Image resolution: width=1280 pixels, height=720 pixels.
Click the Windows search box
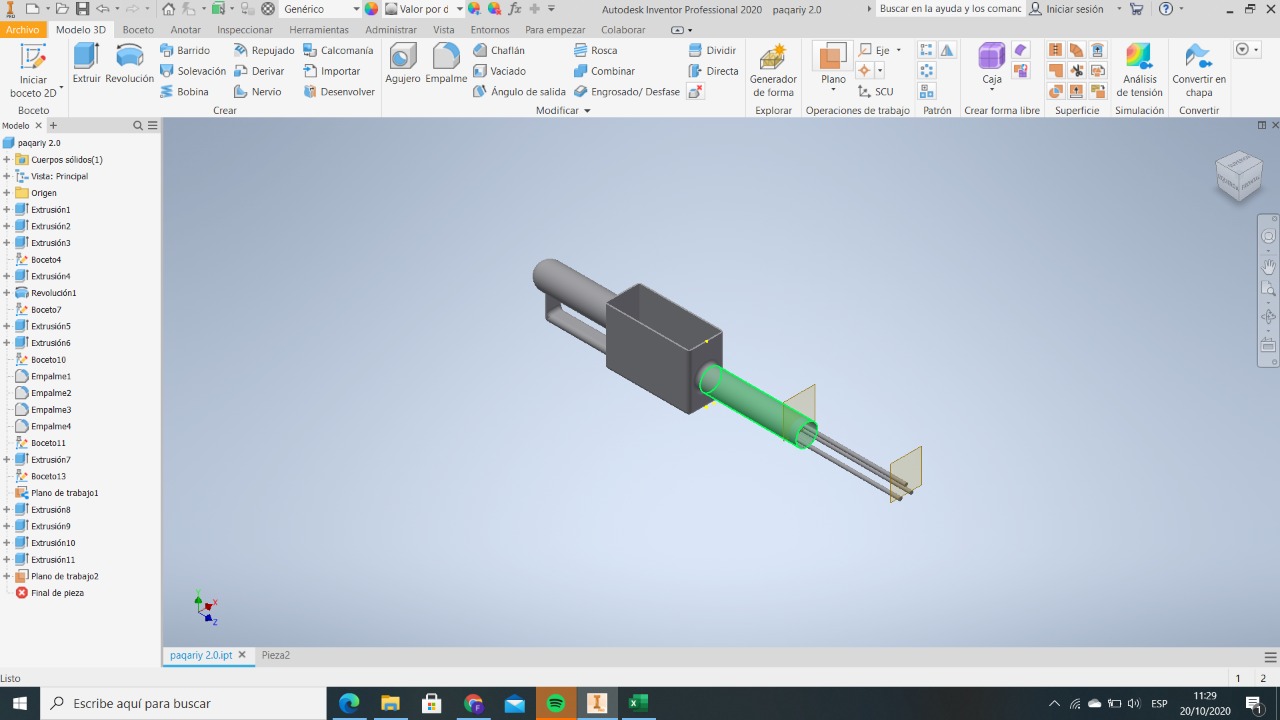tap(183, 704)
